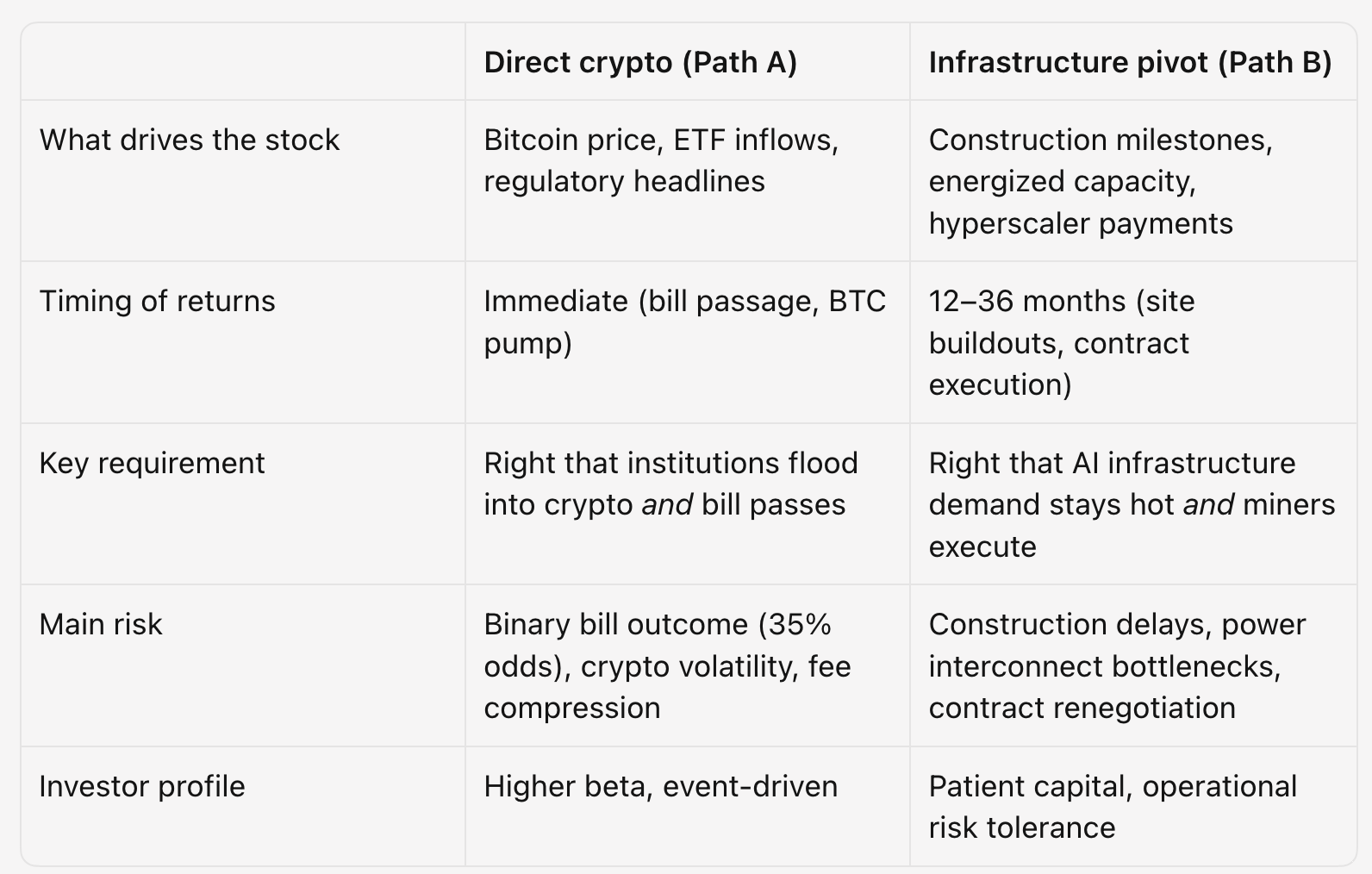Click italic 'and' in Path B requirement
This screenshot has height=874, width=1372.
(1208, 504)
